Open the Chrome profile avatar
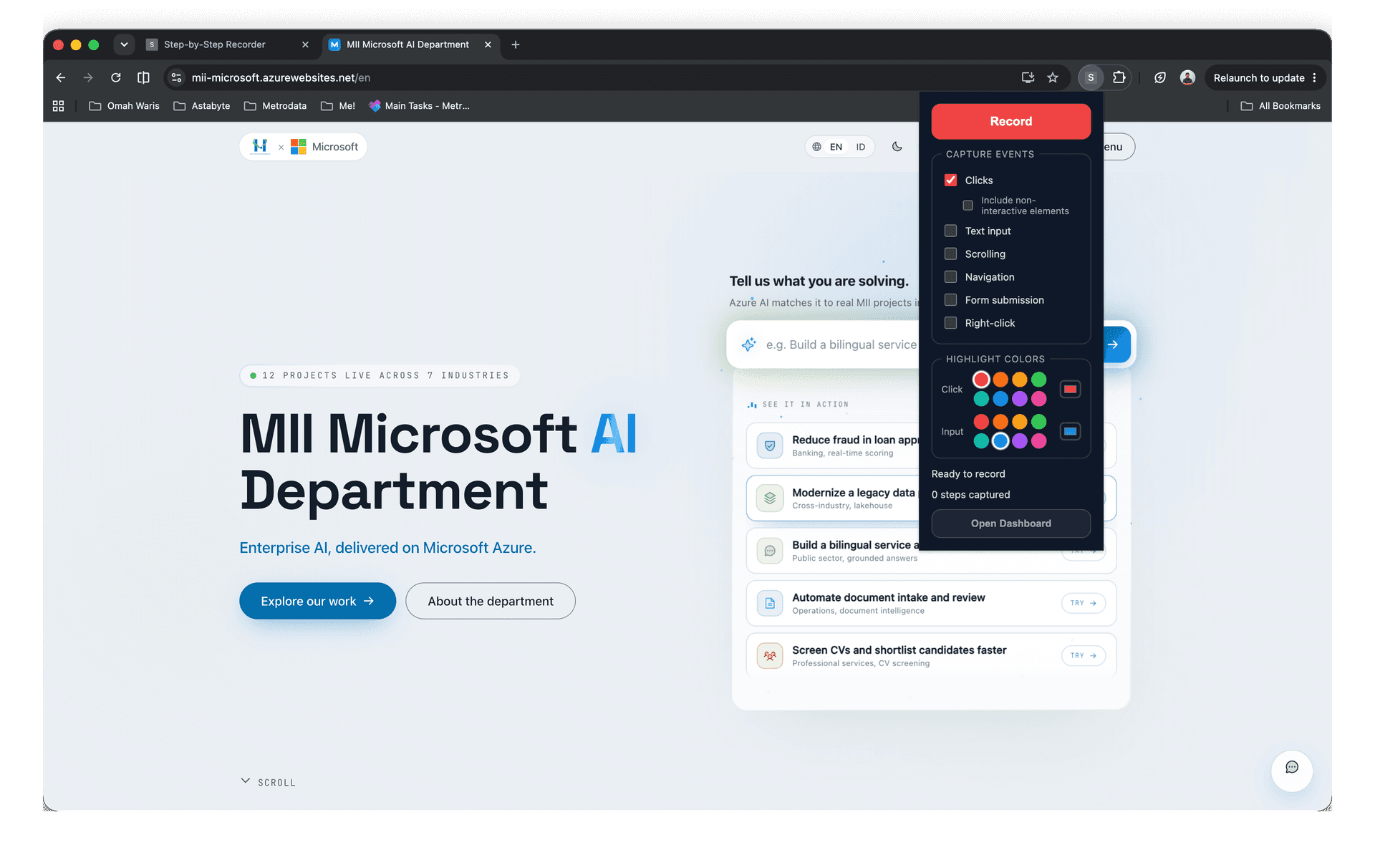This screenshot has height=868, width=1375. pyautogui.click(x=1187, y=77)
